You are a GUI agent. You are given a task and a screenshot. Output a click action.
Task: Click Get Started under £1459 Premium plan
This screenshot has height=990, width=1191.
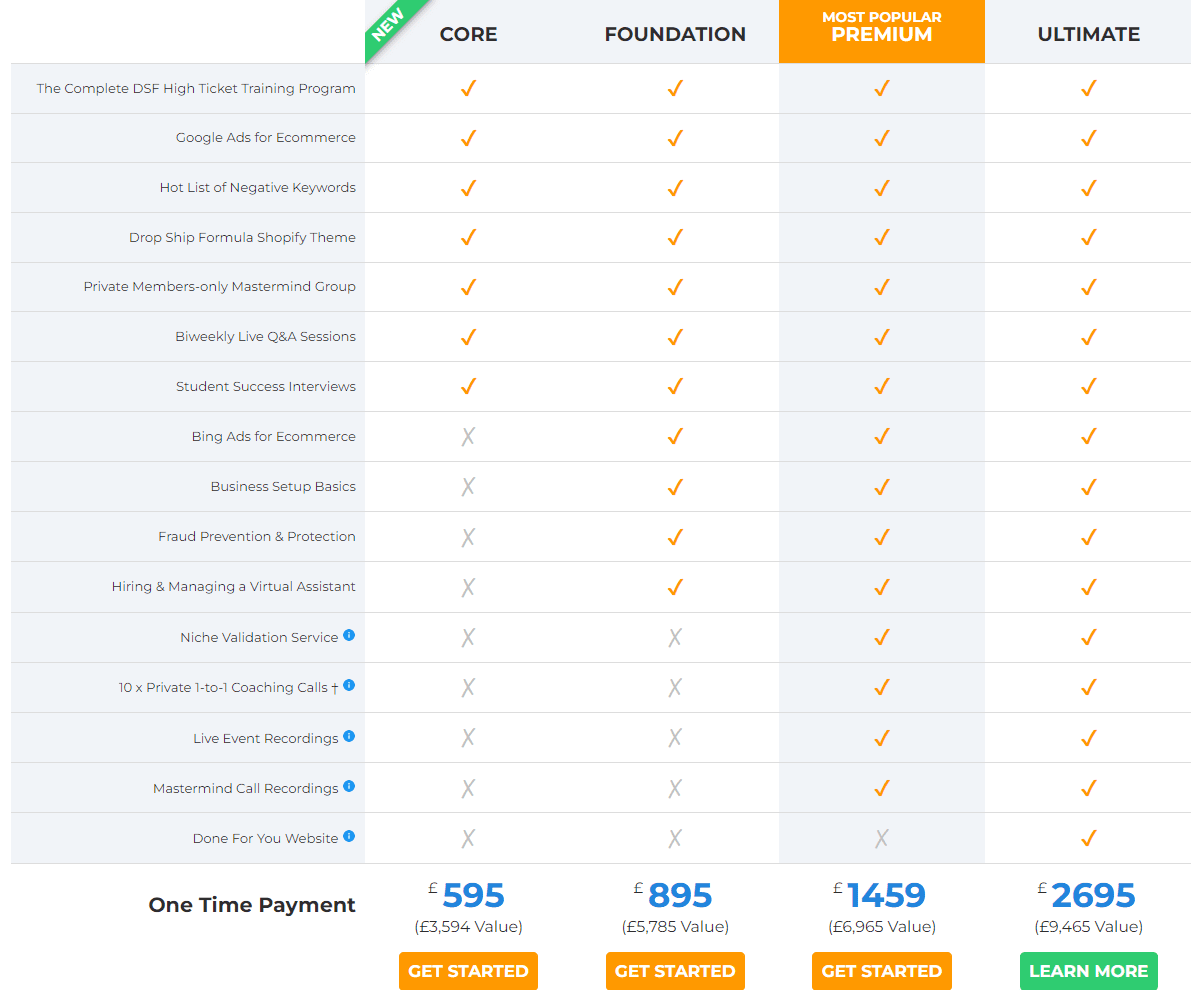(882, 971)
